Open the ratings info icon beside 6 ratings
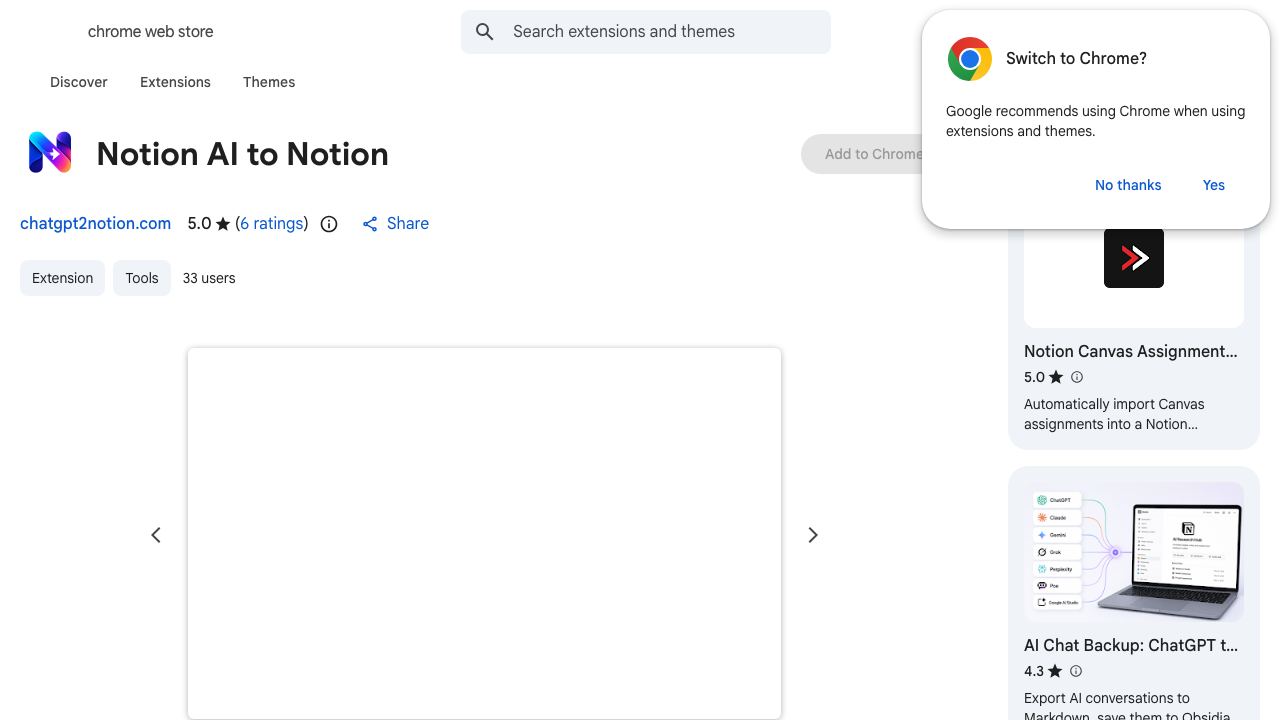The height and width of the screenshot is (720, 1280). coord(329,224)
